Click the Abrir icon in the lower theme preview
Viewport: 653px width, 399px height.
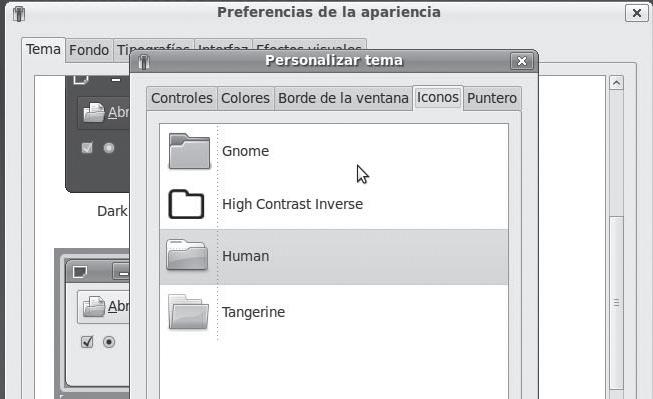(94, 306)
